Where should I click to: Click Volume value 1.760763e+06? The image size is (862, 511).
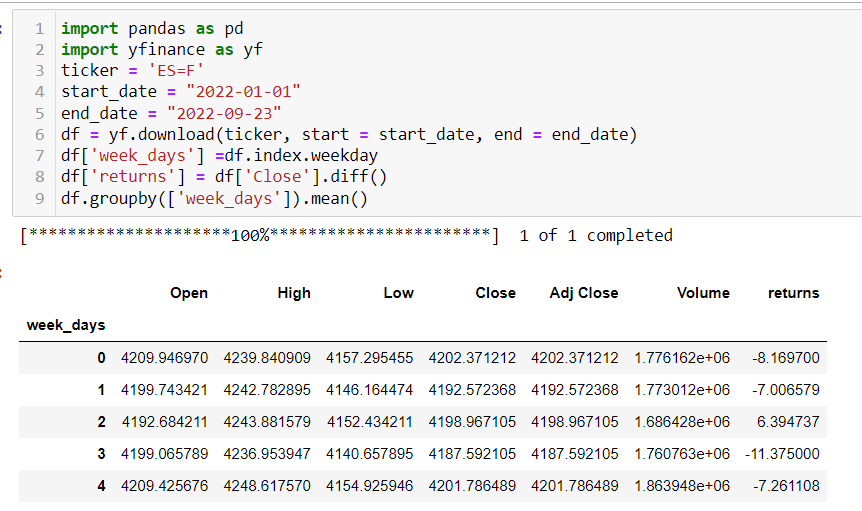click(x=682, y=454)
